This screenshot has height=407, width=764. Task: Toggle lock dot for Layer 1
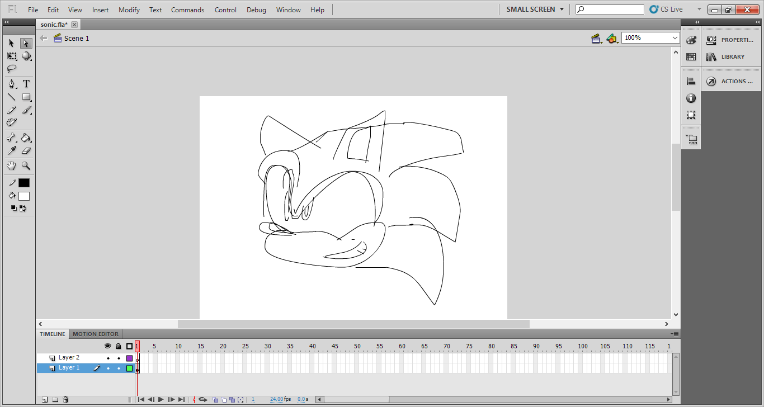coord(118,368)
